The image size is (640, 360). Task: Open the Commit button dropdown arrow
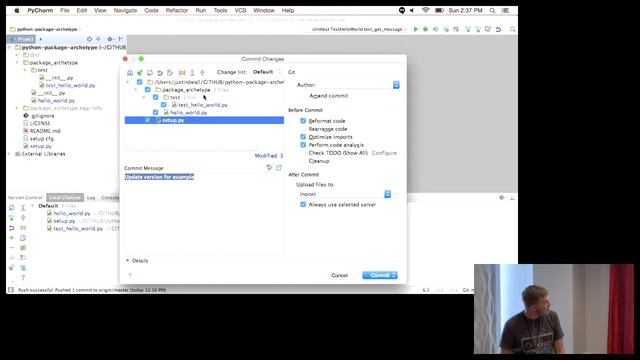[x=394, y=276]
